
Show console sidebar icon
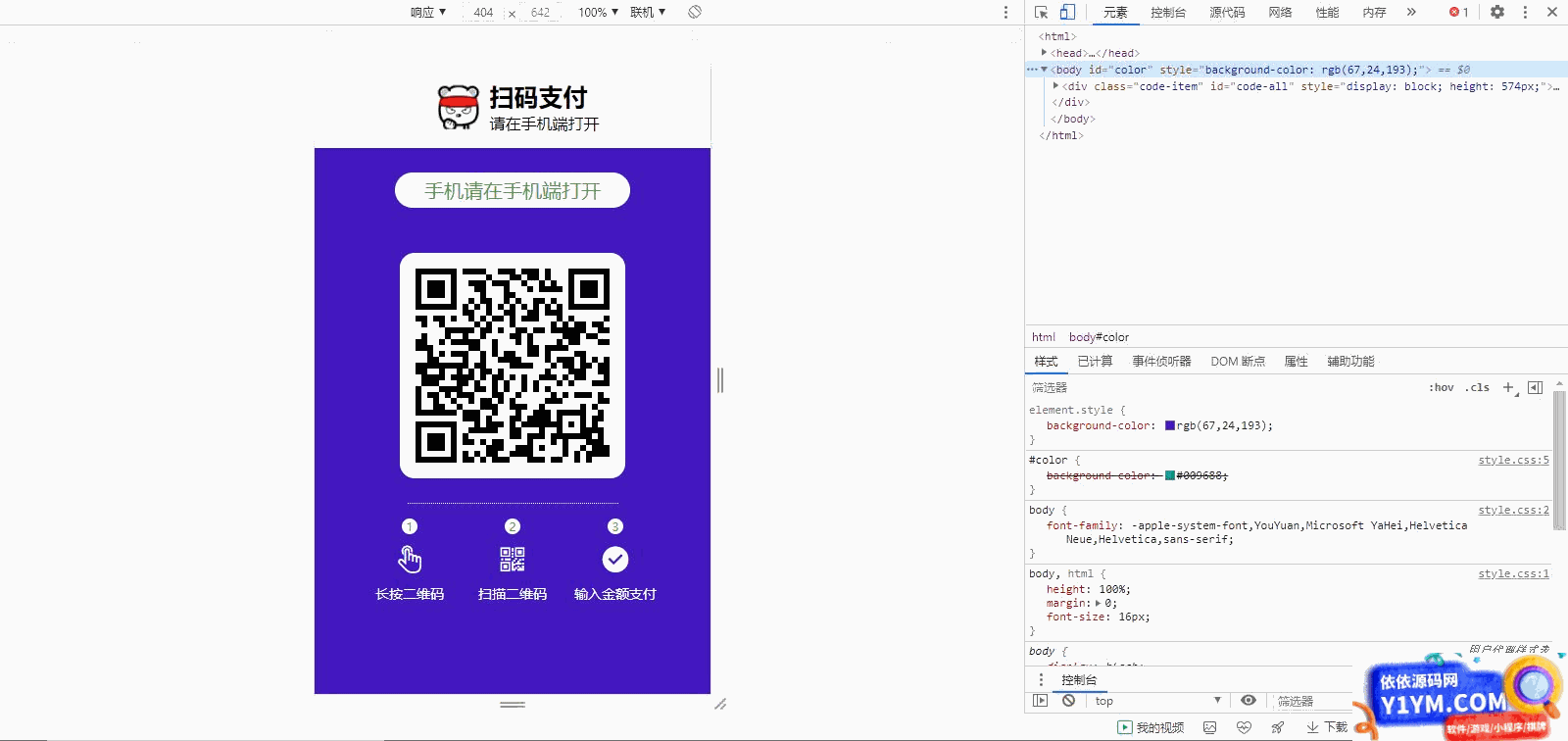[1041, 701]
